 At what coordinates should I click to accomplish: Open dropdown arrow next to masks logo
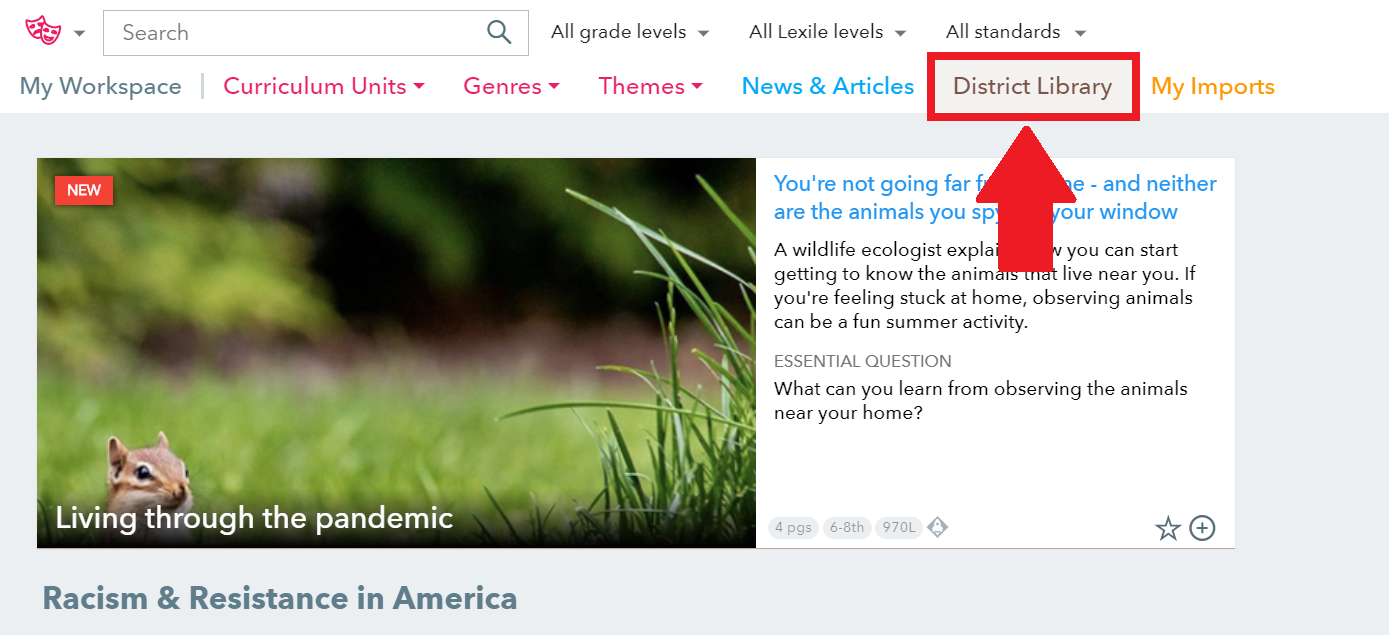click(79, 33)
